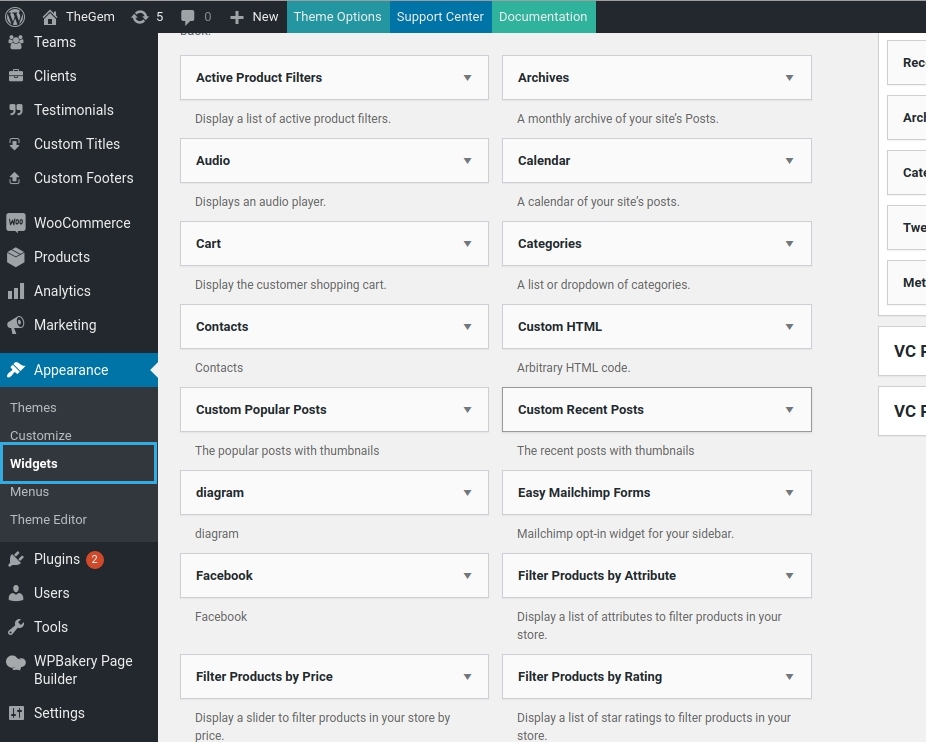926x742 pixels.
Task: Expand the Custom Recent Posts widget
Action: click(789, 410)
